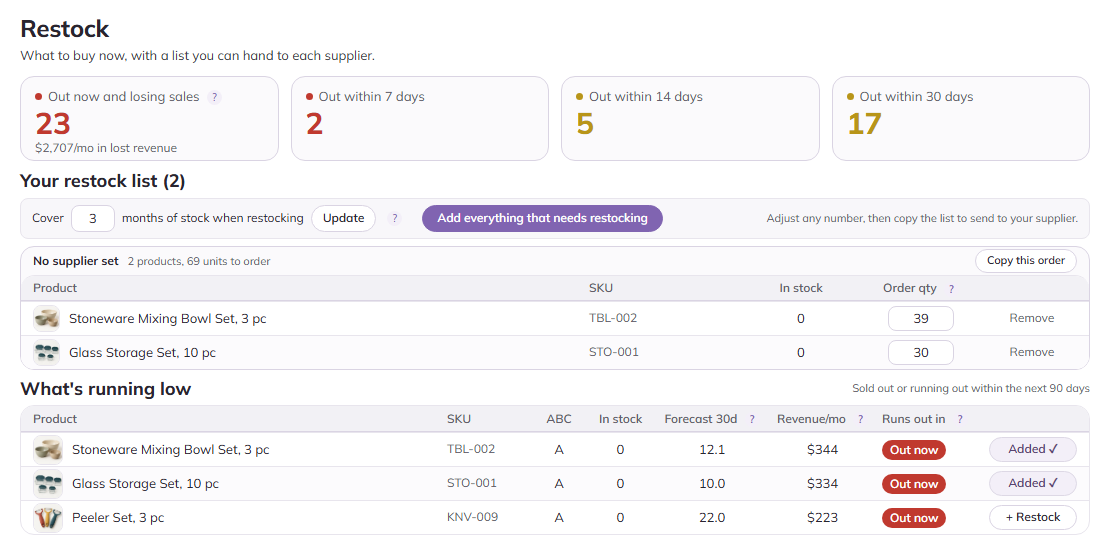
Task: Click Stoneware Mixing Bowl thumbnail in running low table
Action: (47, 450)
